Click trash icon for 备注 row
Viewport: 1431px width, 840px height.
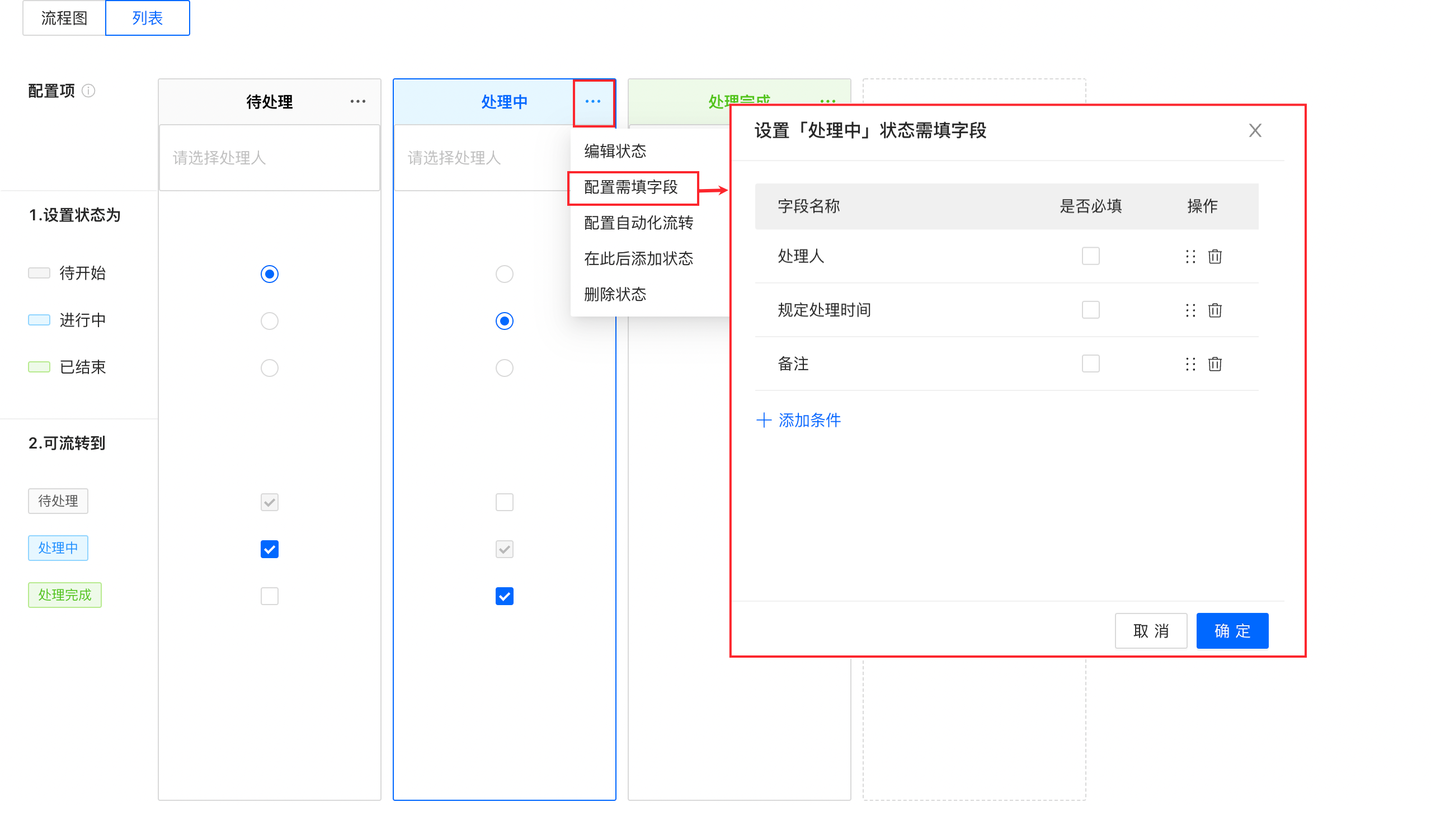1215,364
